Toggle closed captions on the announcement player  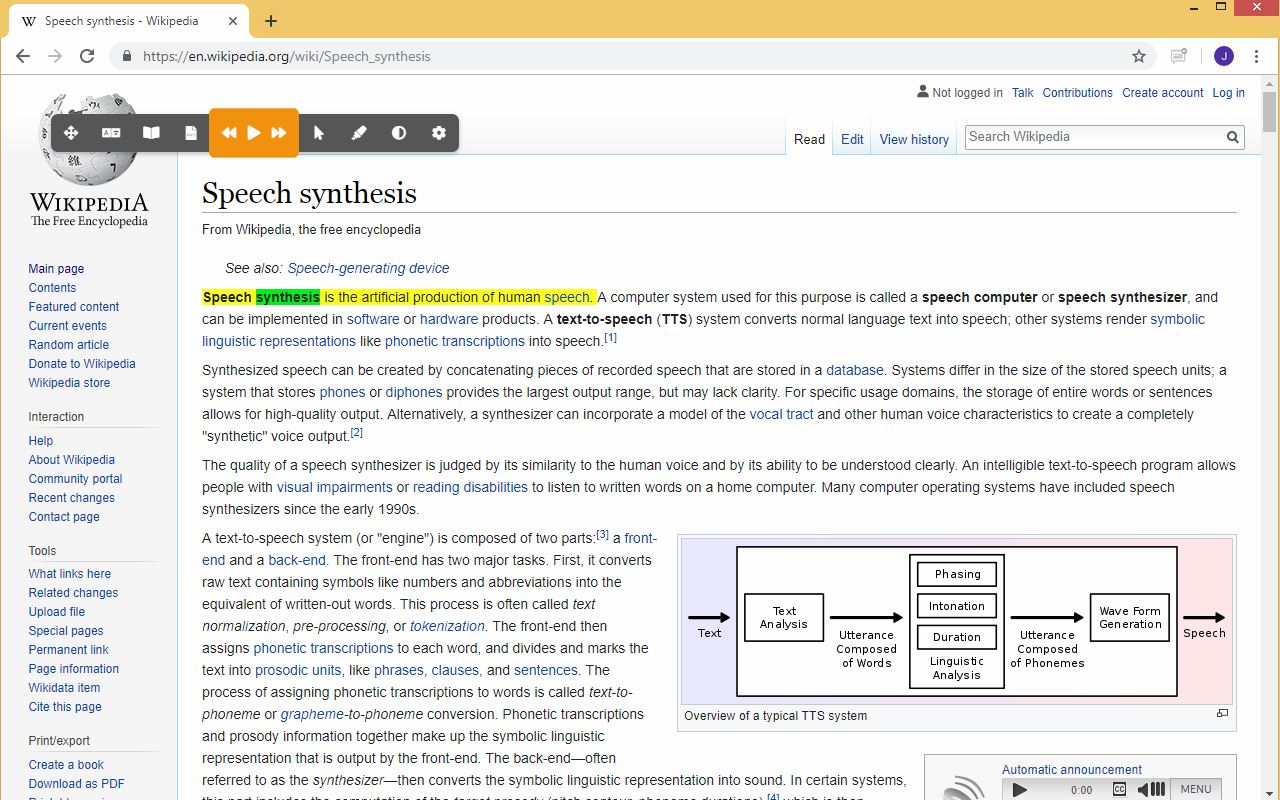tap(1119, 789)
